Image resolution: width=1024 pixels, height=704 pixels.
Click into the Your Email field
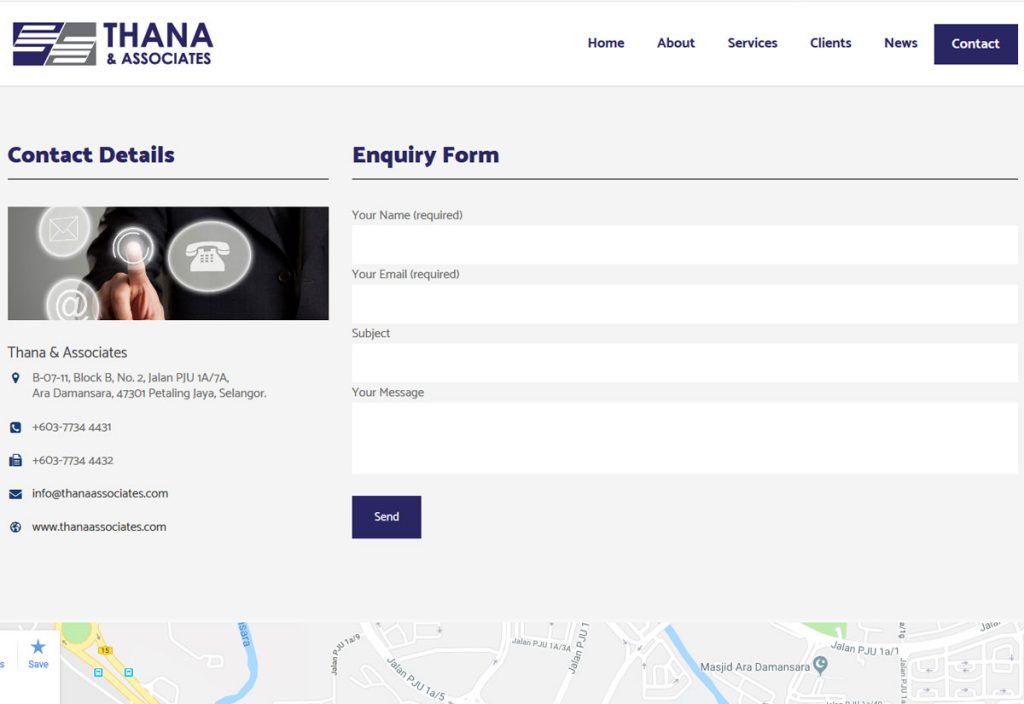(x=684, y=304)
